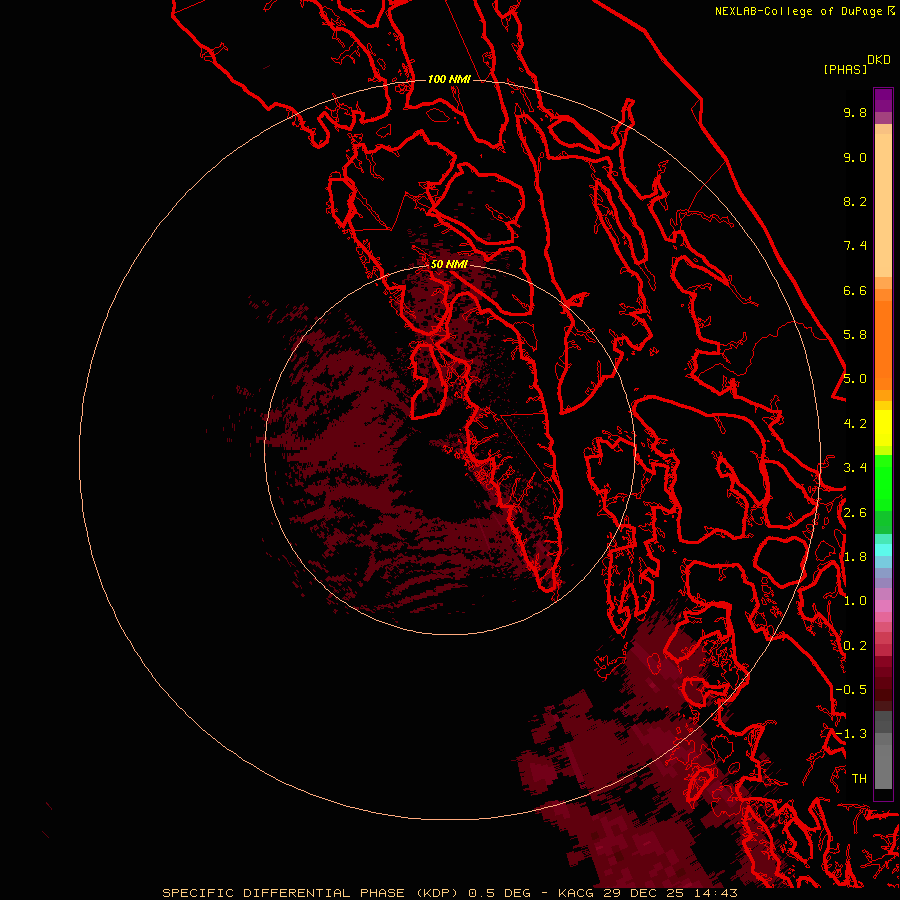Pick the purple band atop the color scale

(x=883, y=100)
